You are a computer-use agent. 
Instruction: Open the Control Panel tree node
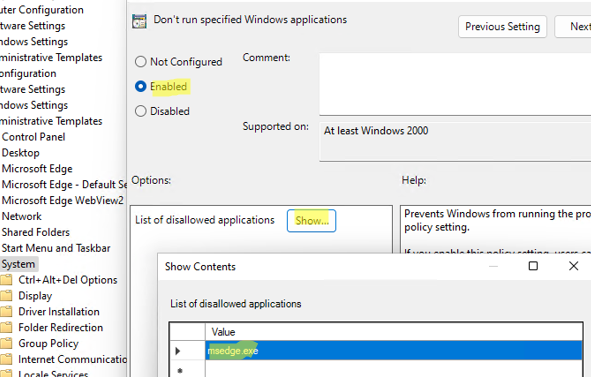pyautogui.click(x=33, y=137)
